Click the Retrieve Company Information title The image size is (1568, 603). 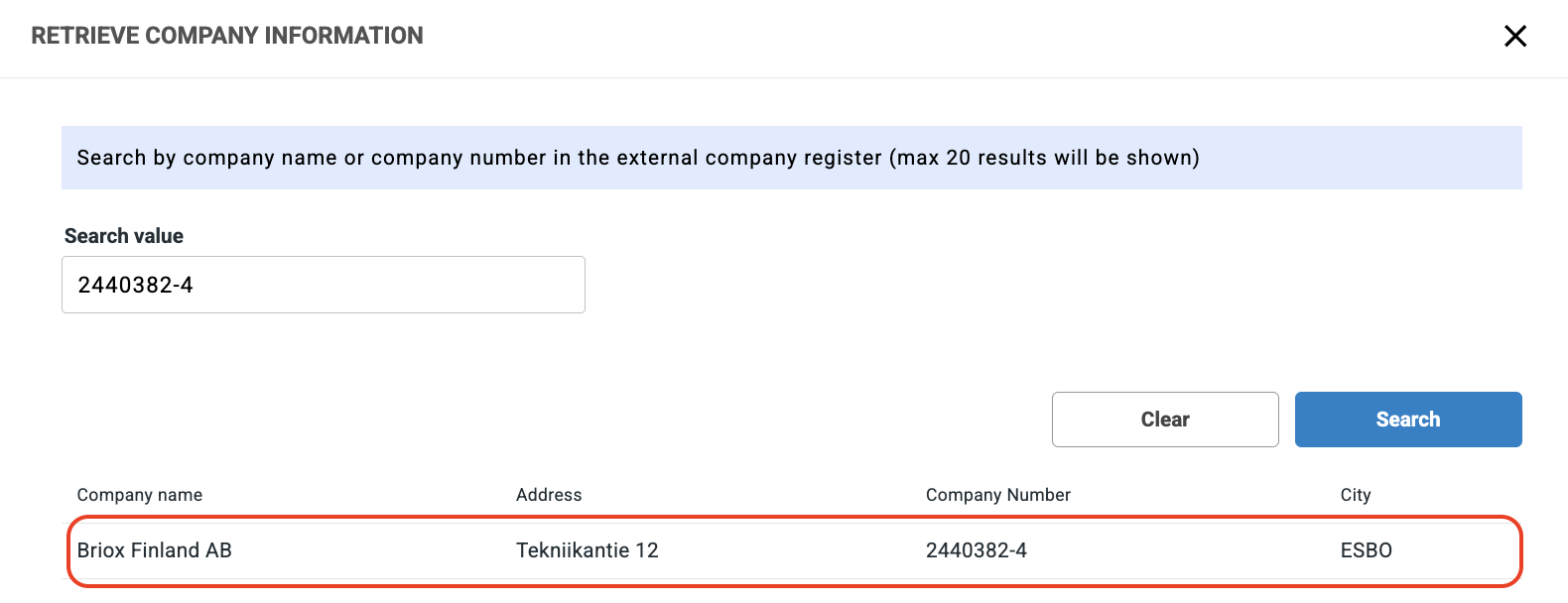coord(227,36)
